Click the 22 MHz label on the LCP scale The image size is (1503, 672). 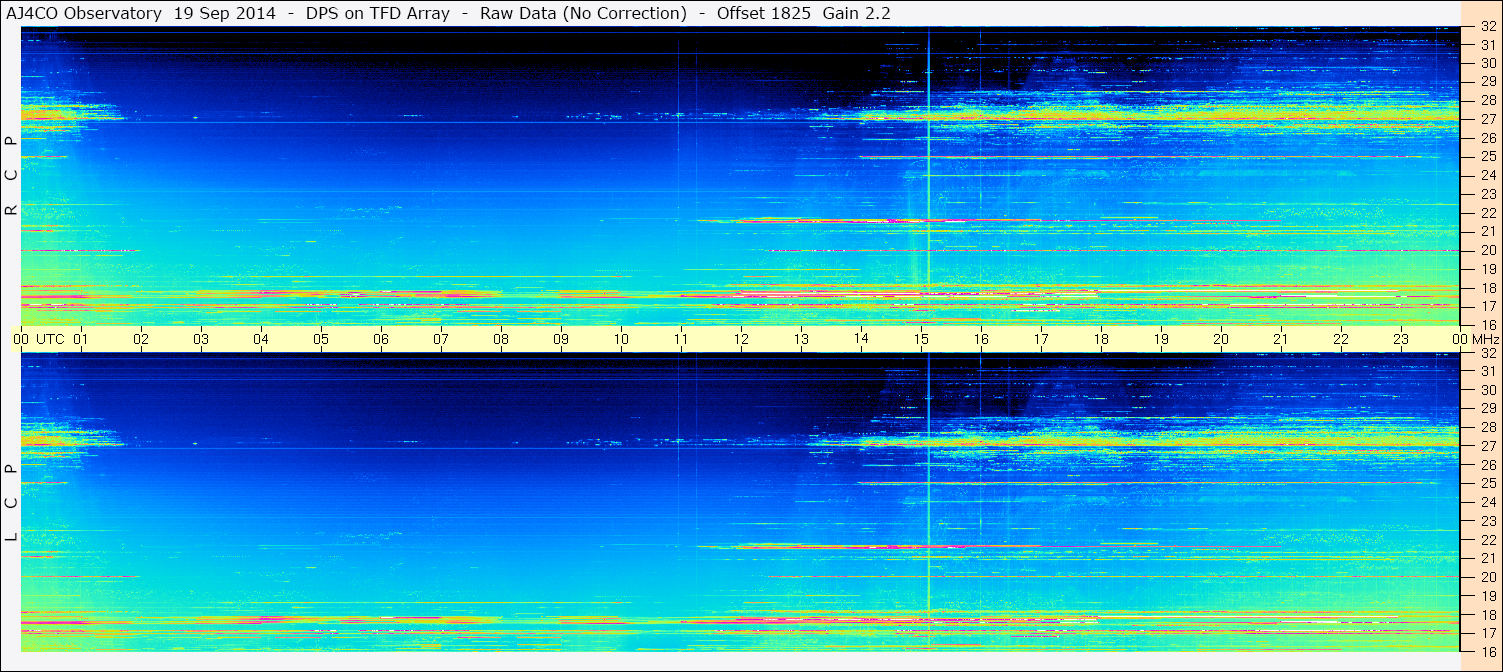pos(1488,540)
